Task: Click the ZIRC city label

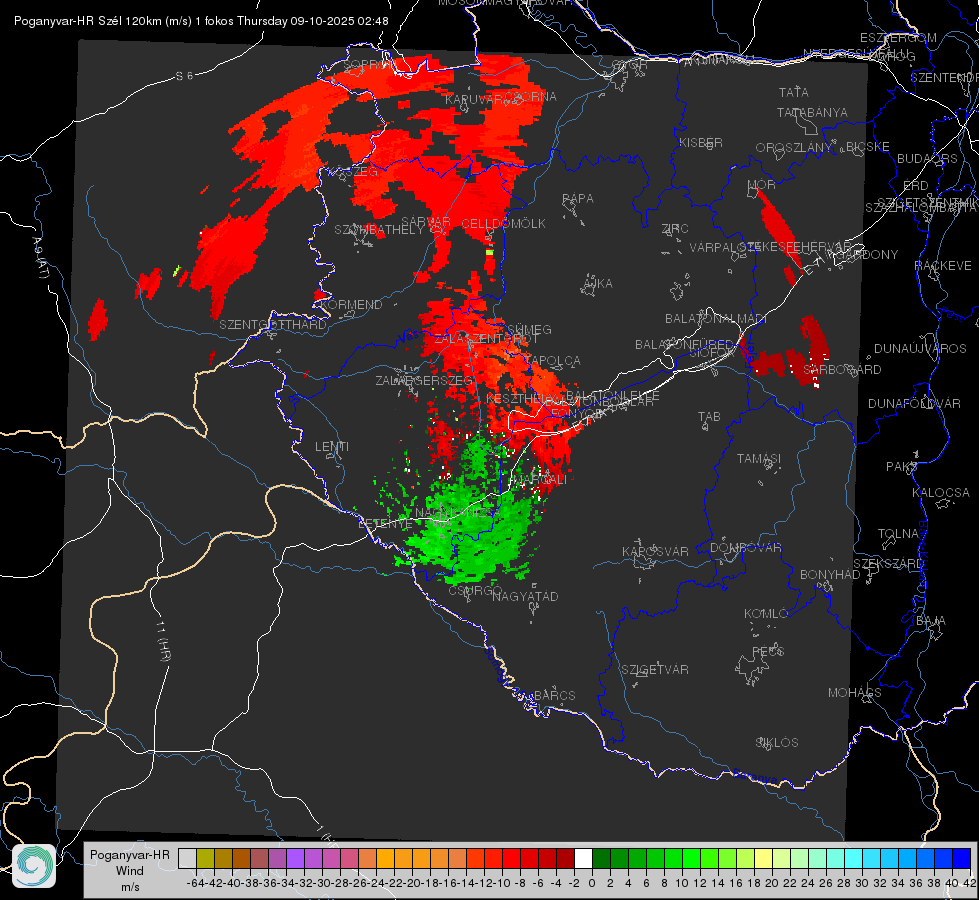Action: [675, 229]
